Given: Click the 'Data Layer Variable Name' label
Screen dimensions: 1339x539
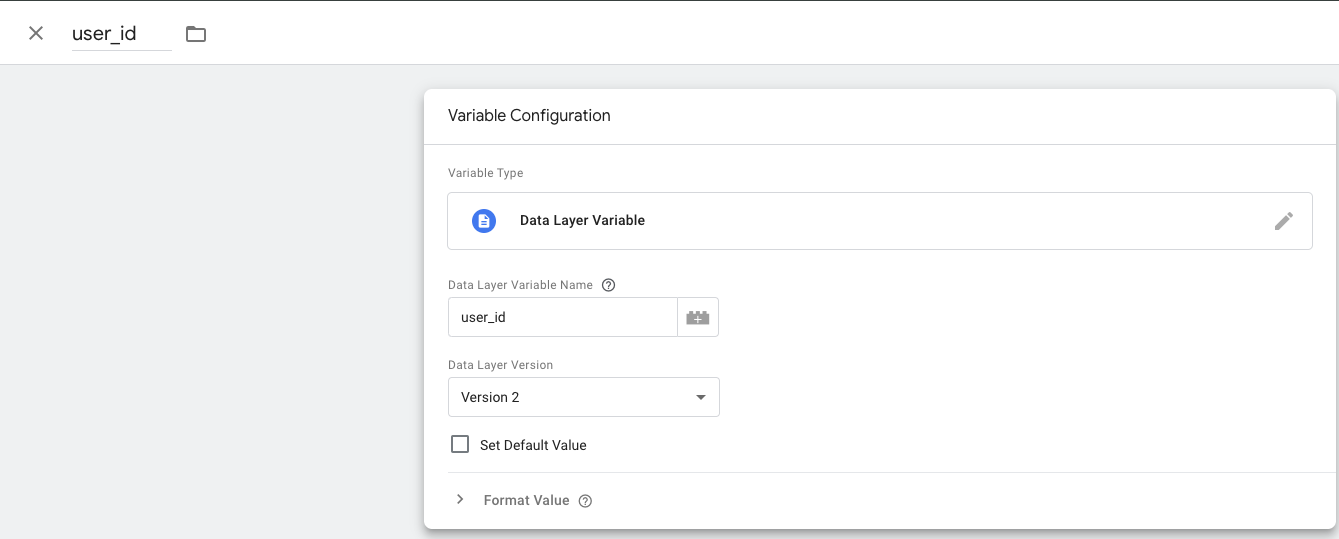Looking at the screenshot, I should 520,285.
